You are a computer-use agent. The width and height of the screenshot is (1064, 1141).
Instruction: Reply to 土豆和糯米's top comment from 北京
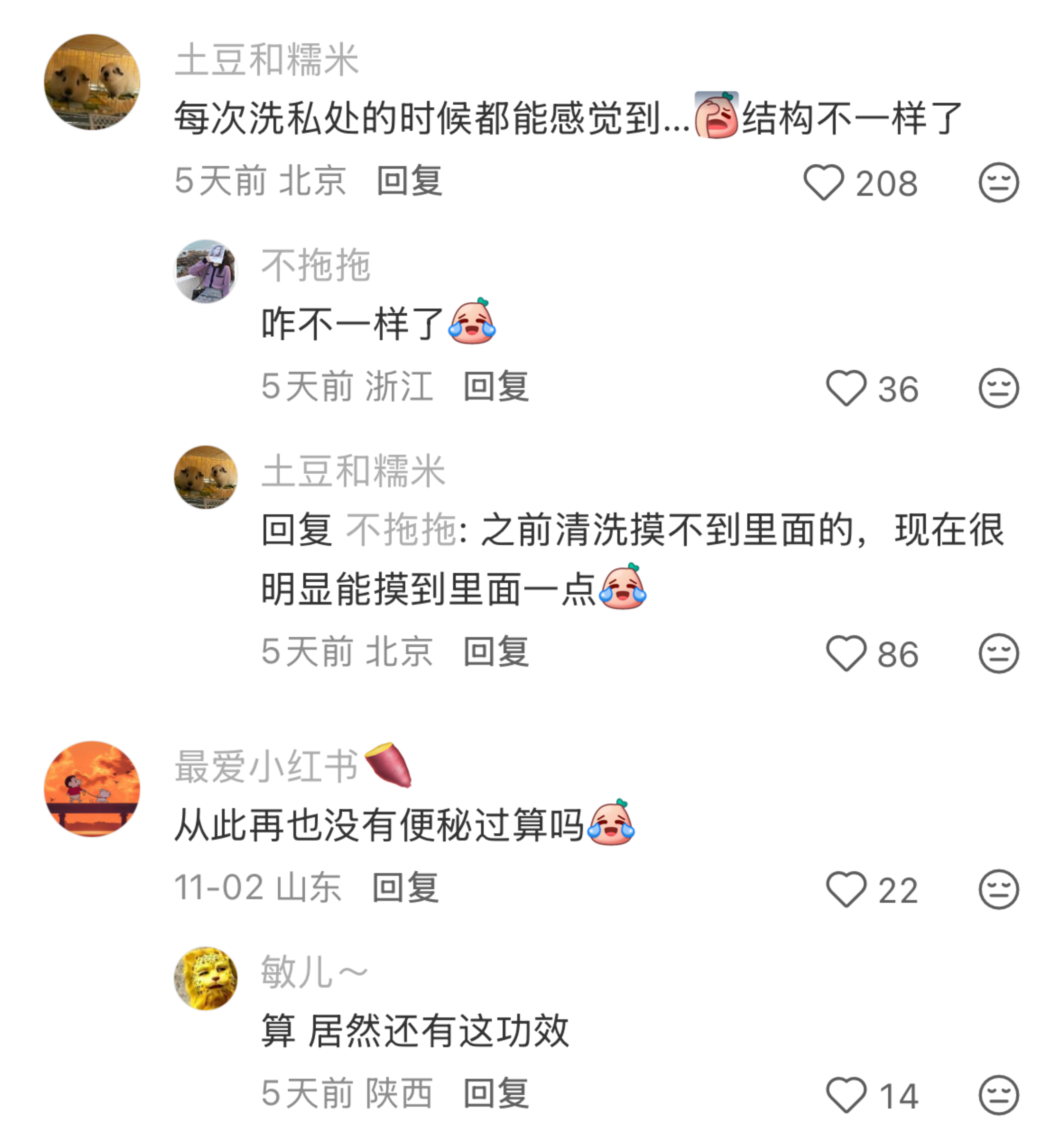(409, 181)
